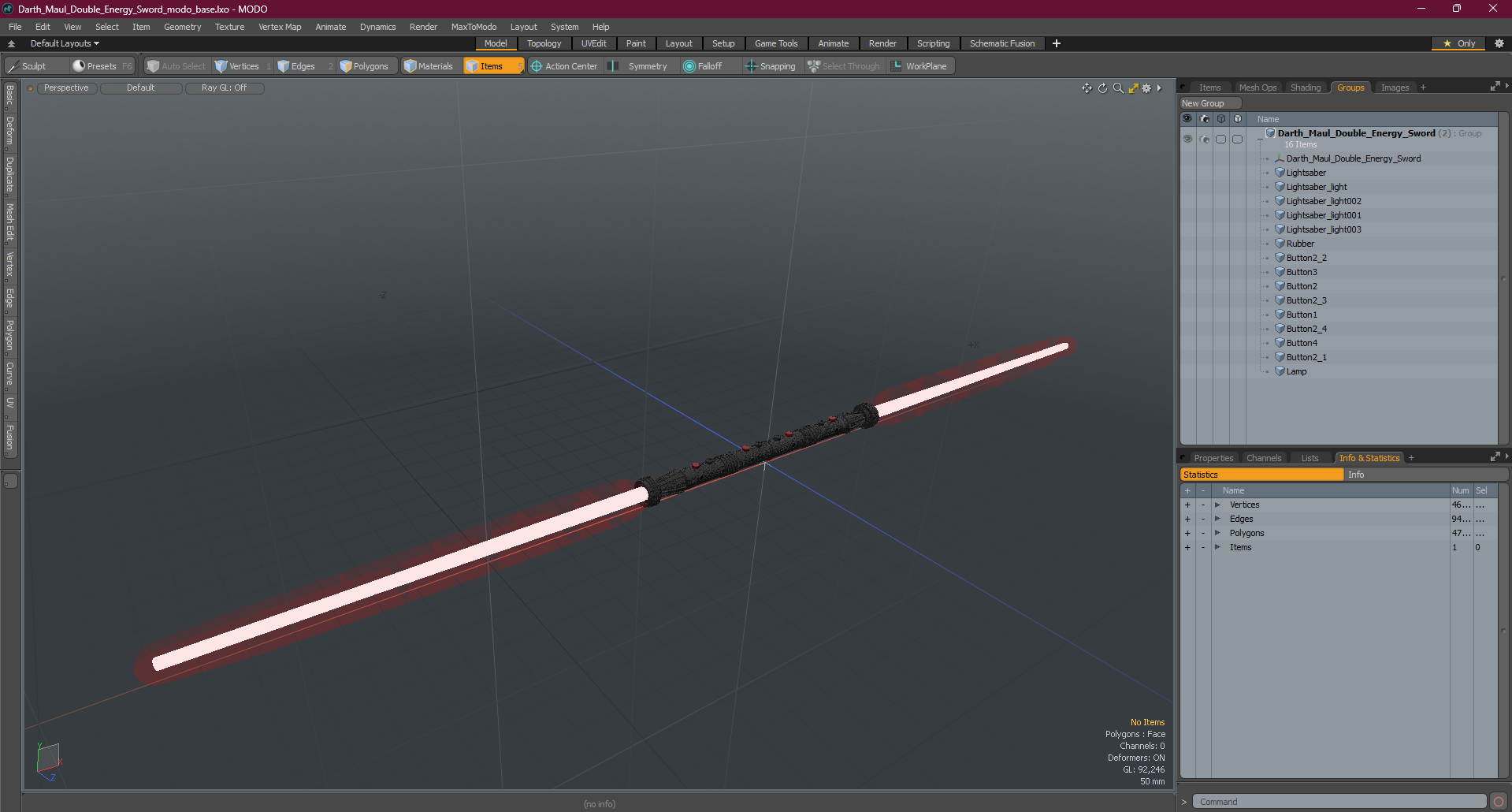Switch to the Topology layout tab
This screenshot has height=812, width=1512.
coord(544,43)
